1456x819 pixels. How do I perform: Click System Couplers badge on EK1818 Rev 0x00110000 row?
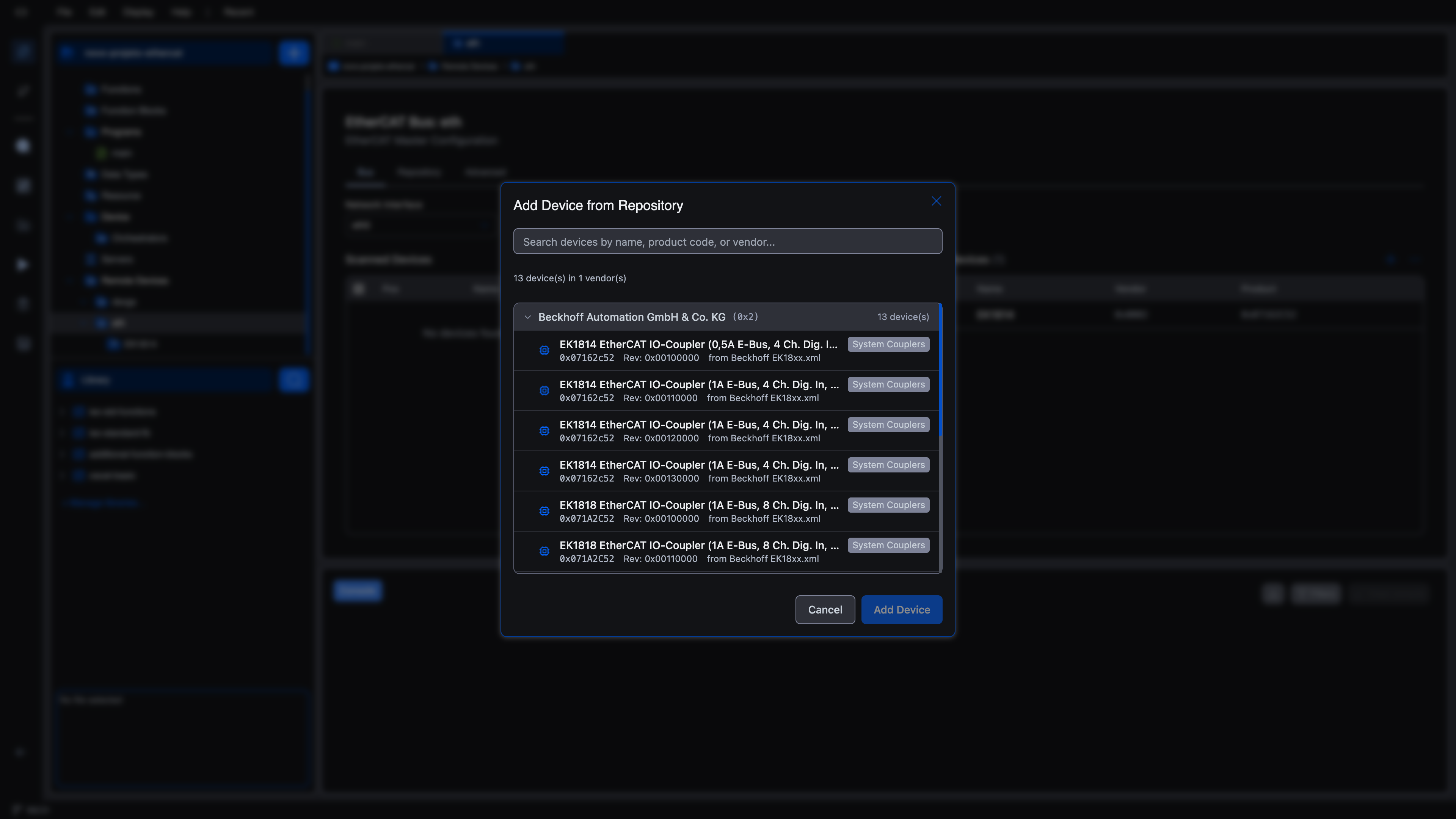coord(888,545)
